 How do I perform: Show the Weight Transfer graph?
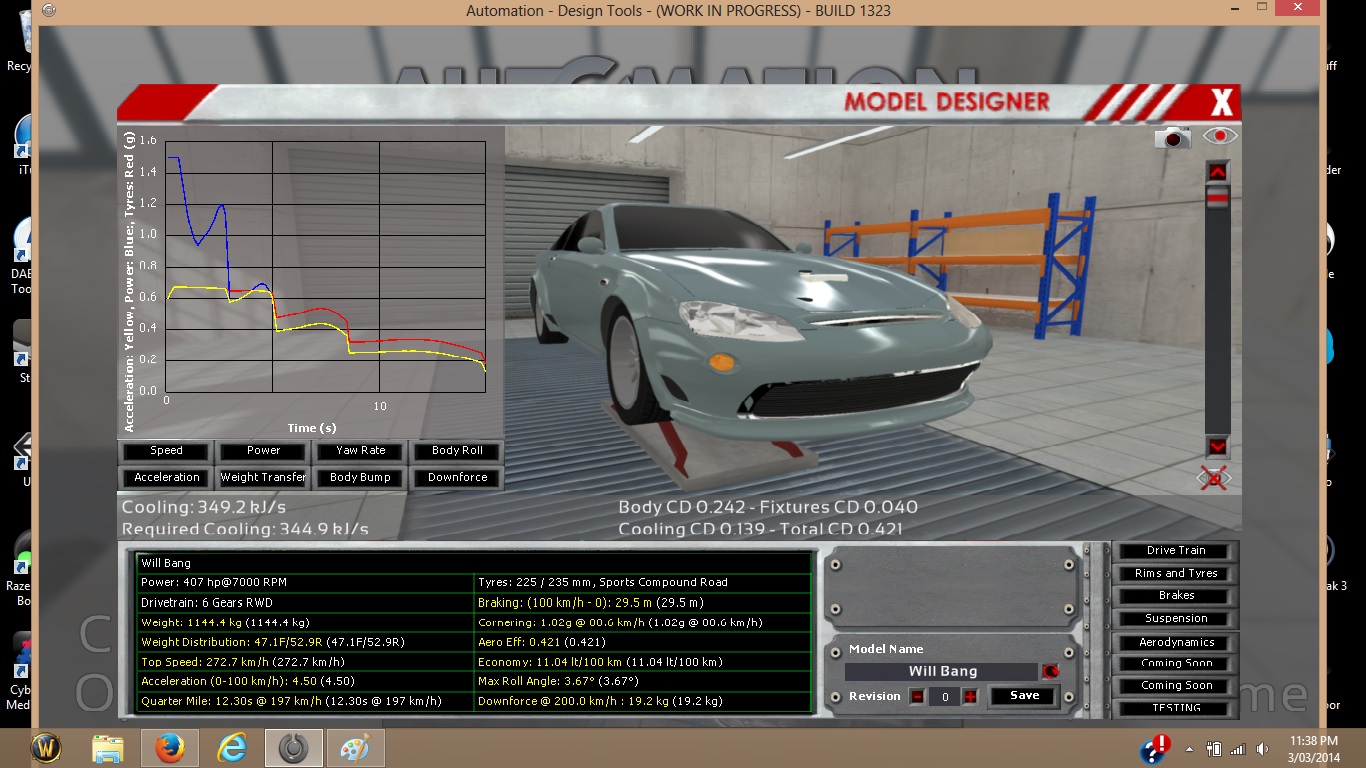[264, 478]
